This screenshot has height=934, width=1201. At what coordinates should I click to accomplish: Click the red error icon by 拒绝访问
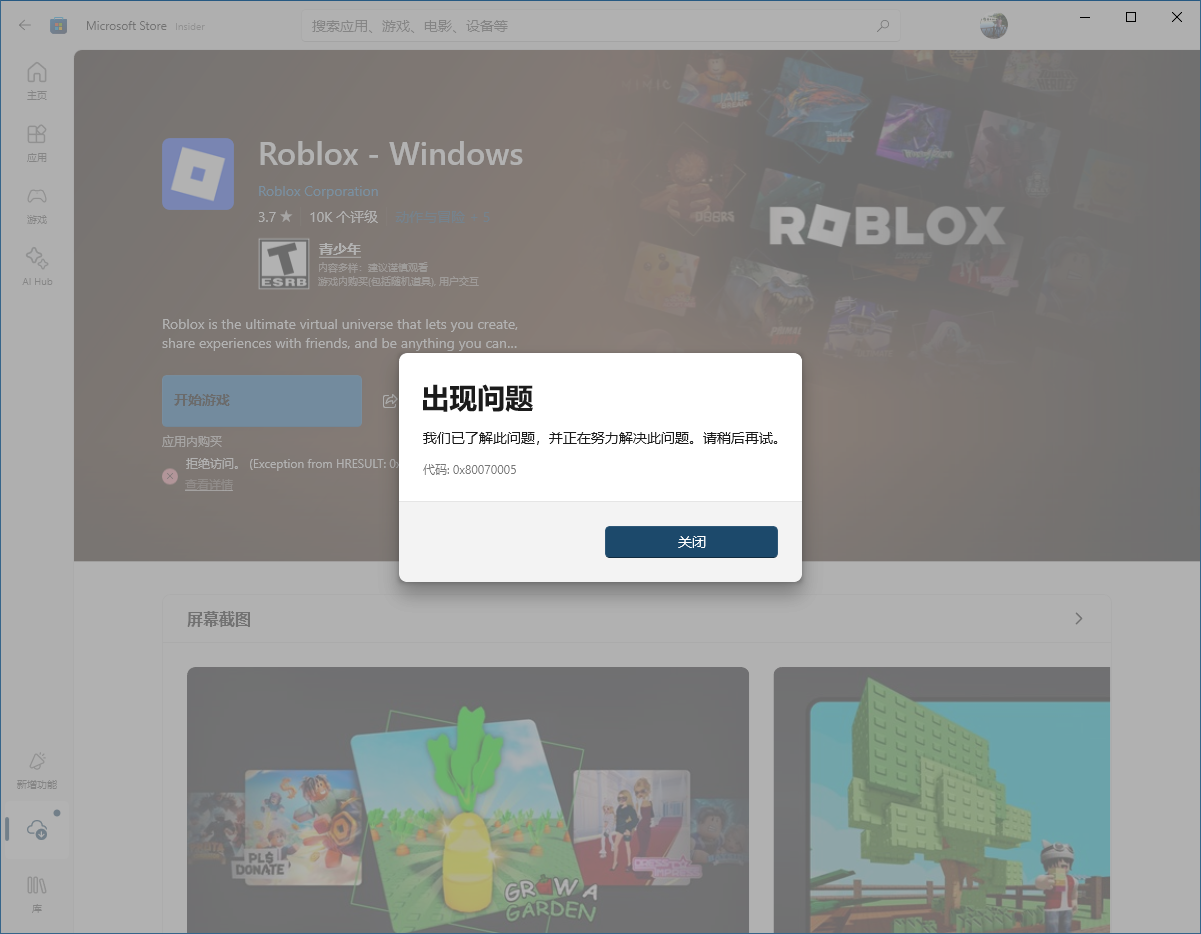170,476
